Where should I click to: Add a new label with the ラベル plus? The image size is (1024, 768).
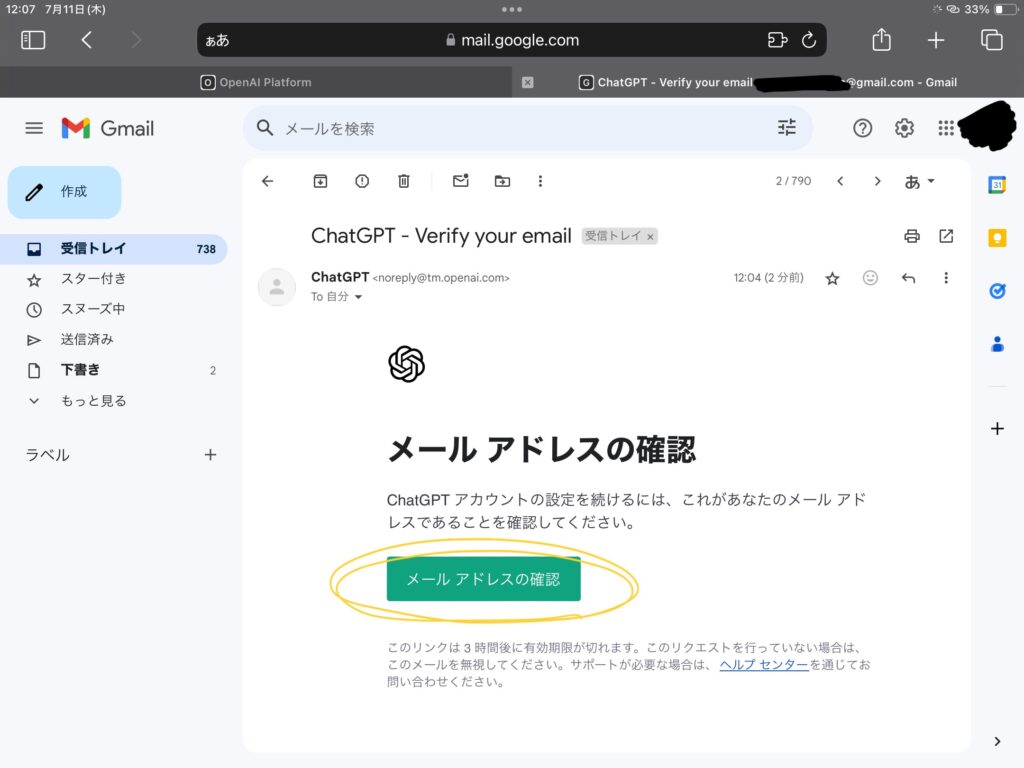[x=210, y=455]
